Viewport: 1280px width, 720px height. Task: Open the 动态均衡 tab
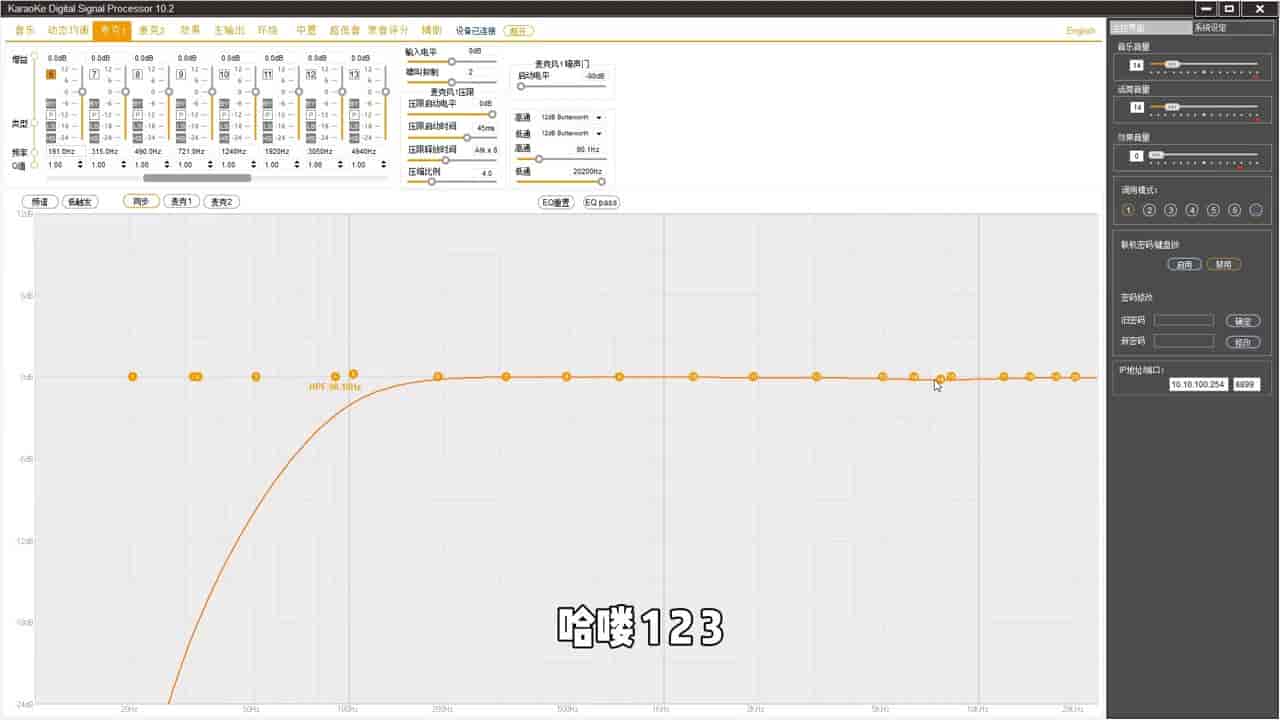[x=68, y=31]
